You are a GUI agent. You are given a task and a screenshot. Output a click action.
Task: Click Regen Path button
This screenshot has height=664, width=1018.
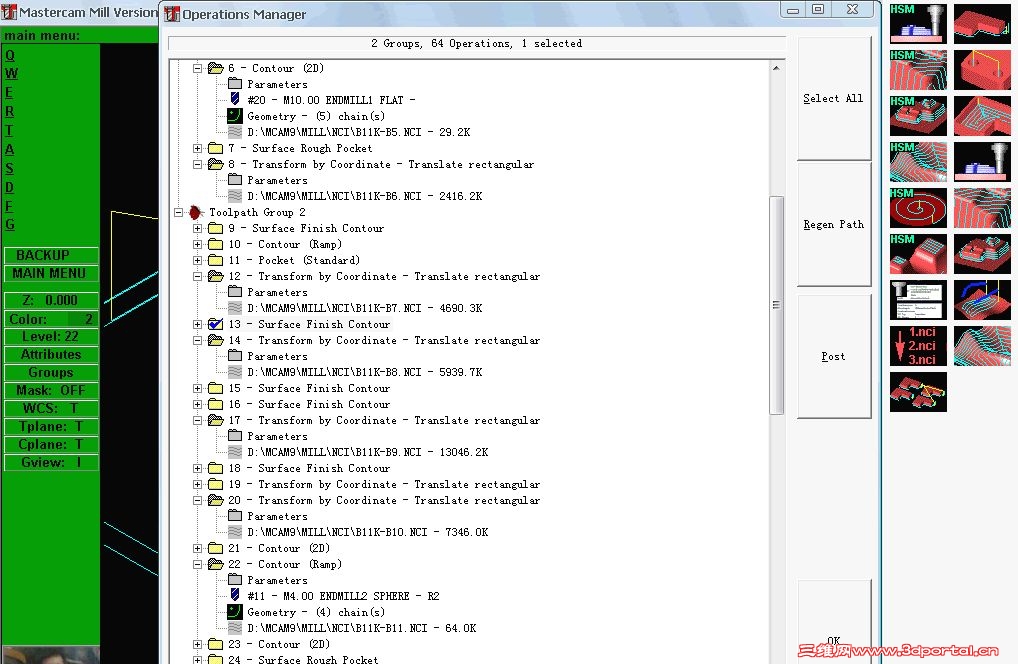pos(834,224)
